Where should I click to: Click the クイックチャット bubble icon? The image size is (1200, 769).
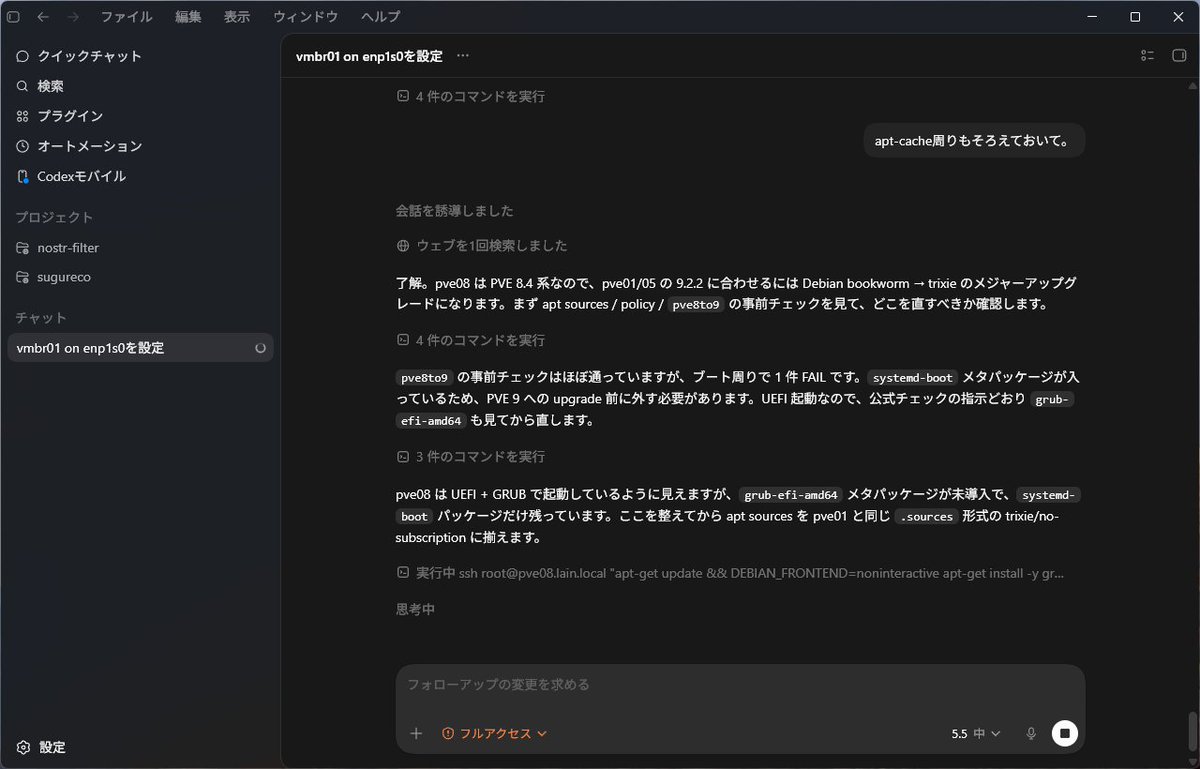click(x=23, y=56)
